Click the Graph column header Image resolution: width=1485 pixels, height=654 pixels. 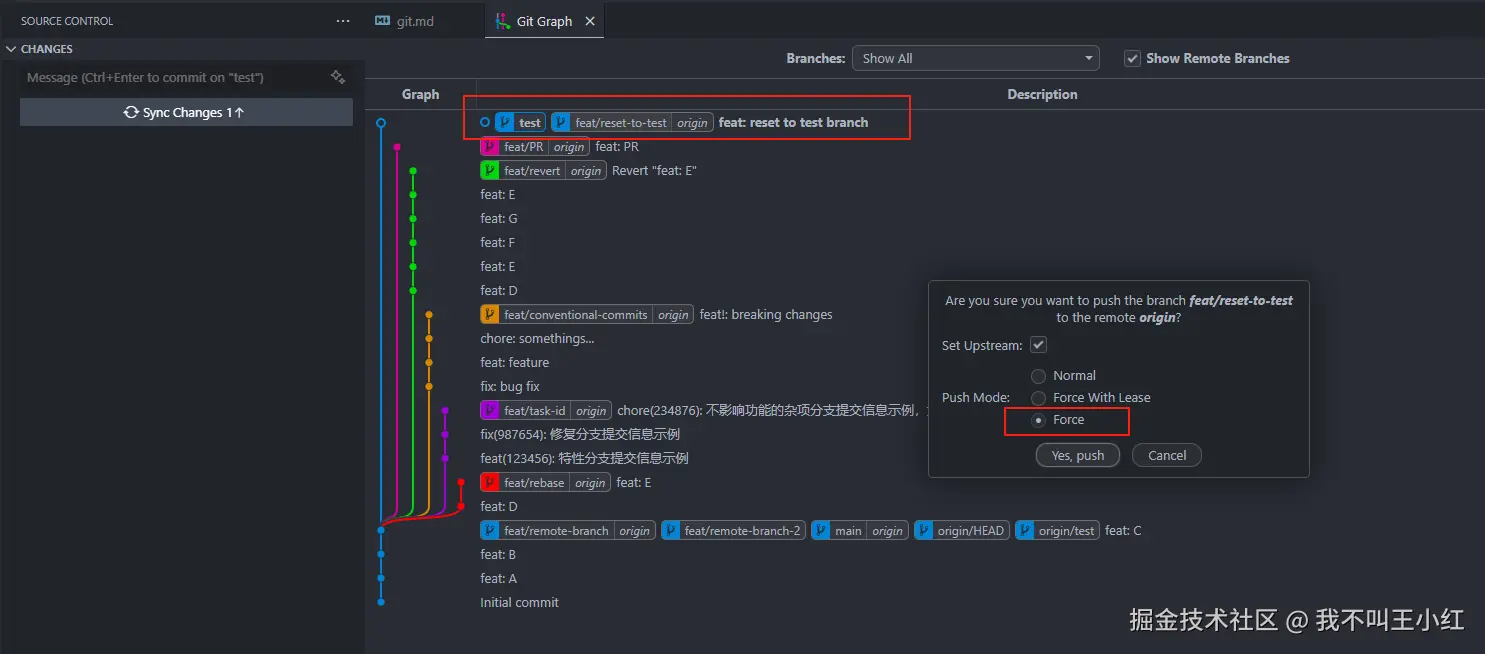point(420,94)
